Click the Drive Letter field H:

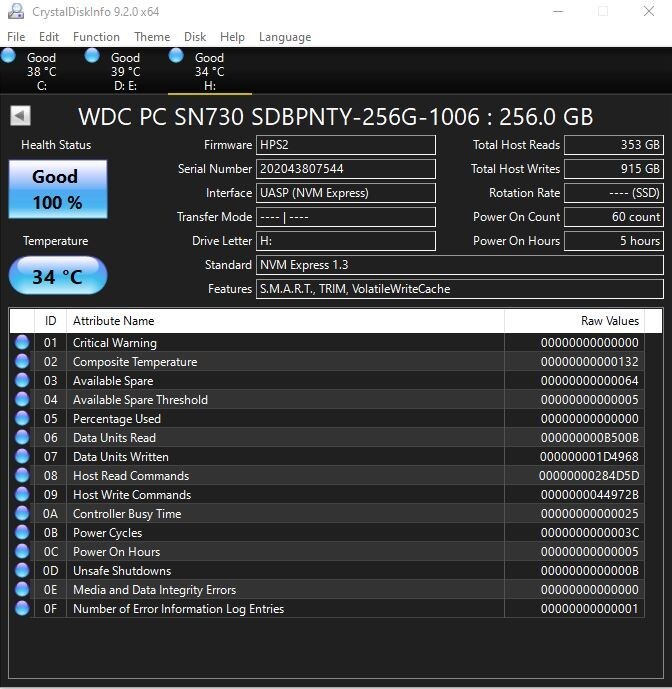point(346,241)
